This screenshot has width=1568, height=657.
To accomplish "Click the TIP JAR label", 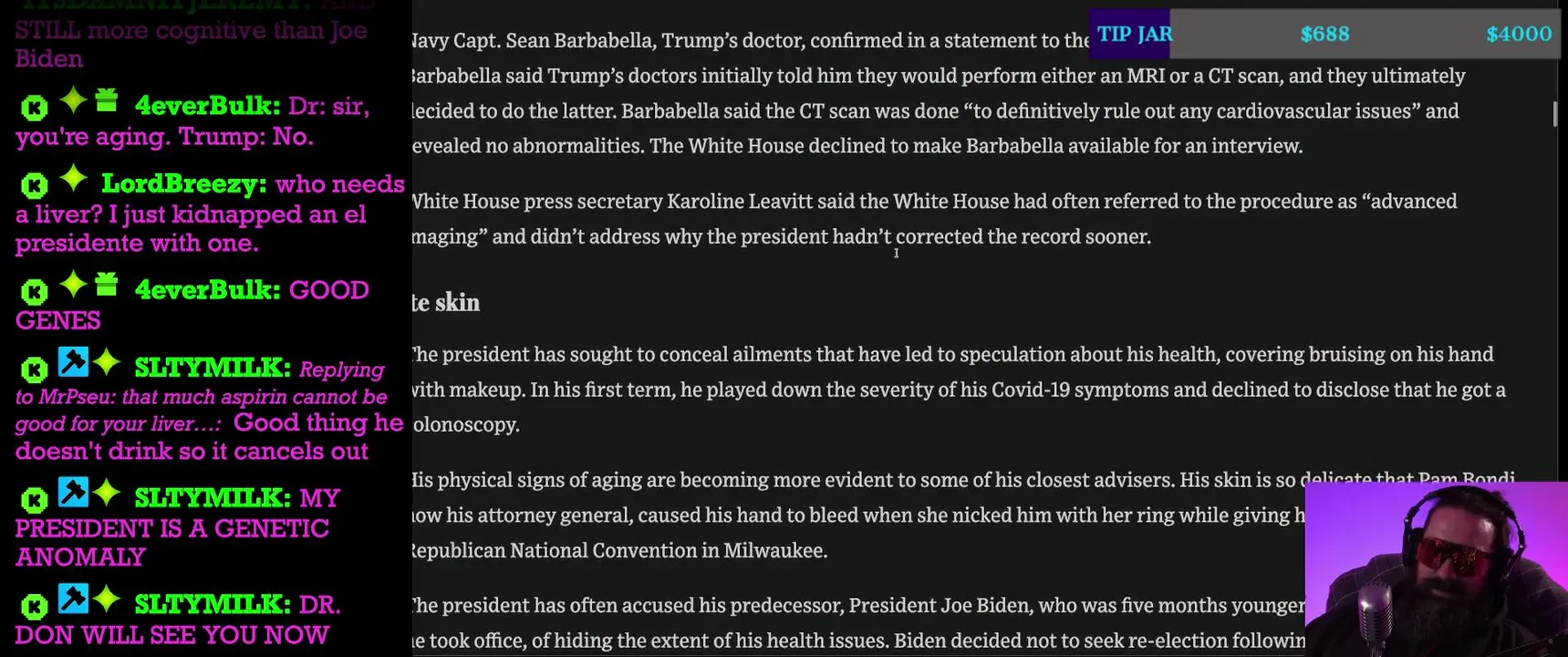I will tap(1133, 34).
